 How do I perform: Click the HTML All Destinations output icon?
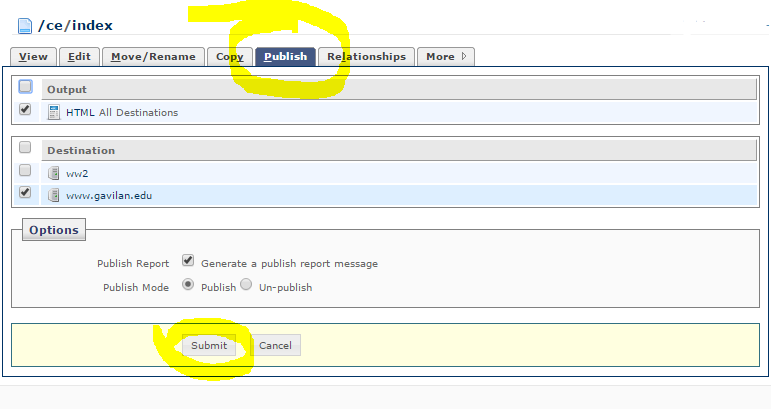(54, 112)
